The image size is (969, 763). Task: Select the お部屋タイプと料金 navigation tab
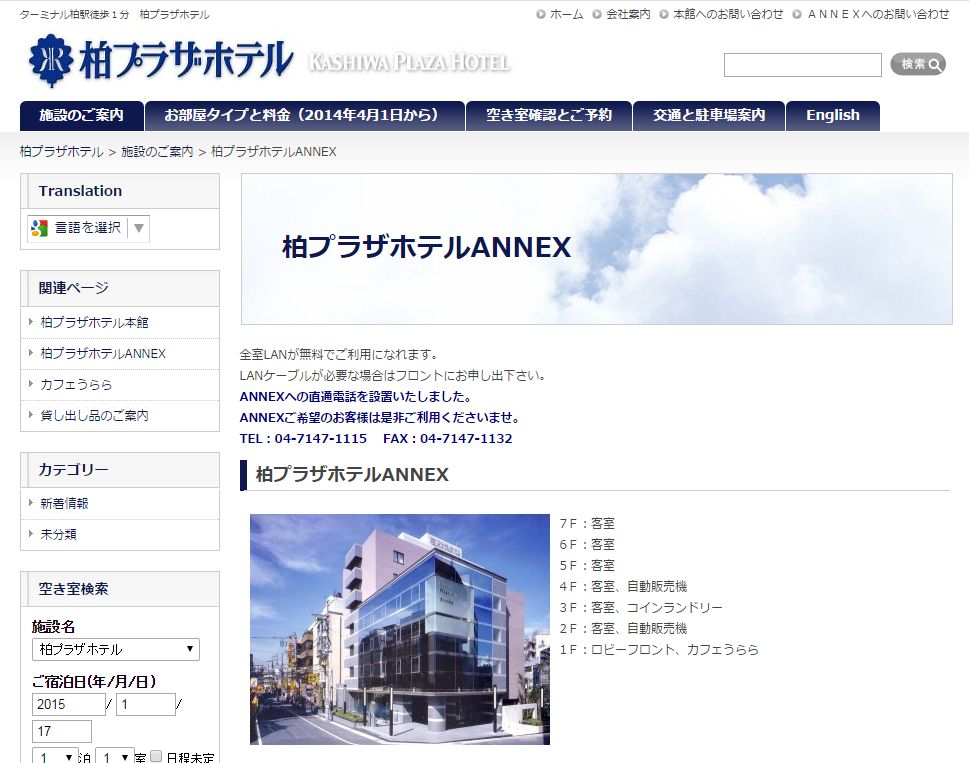coord(305,116)
